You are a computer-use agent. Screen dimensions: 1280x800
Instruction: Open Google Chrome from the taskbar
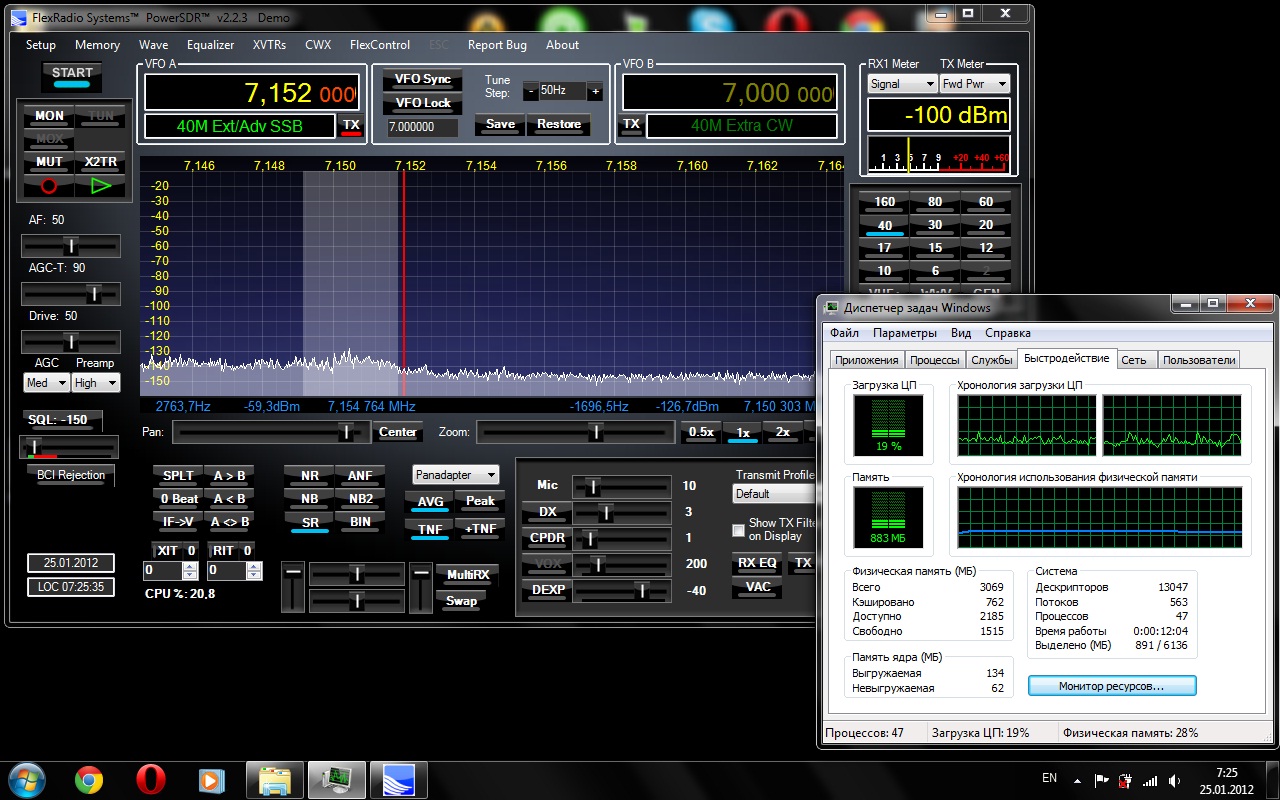88,780
